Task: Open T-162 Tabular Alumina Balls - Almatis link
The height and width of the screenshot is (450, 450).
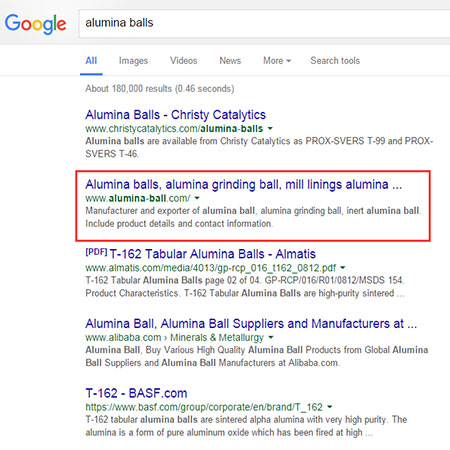Action: pos(212,254)
